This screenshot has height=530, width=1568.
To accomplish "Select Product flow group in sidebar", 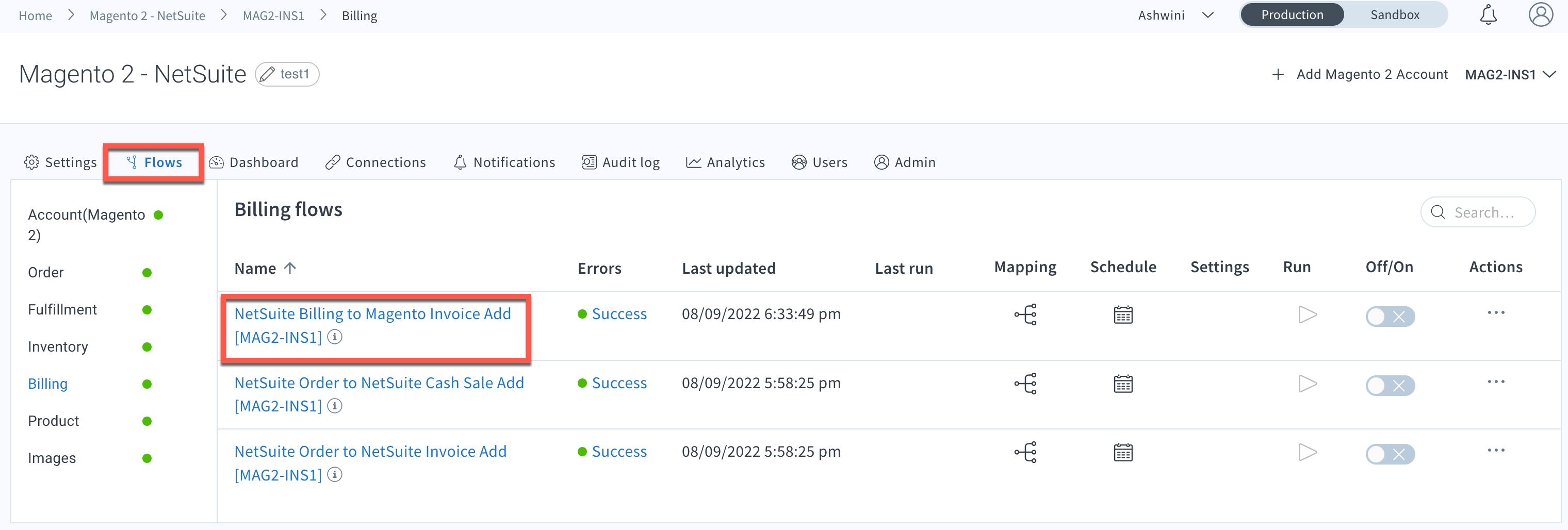I will click(x=54, y=421).
